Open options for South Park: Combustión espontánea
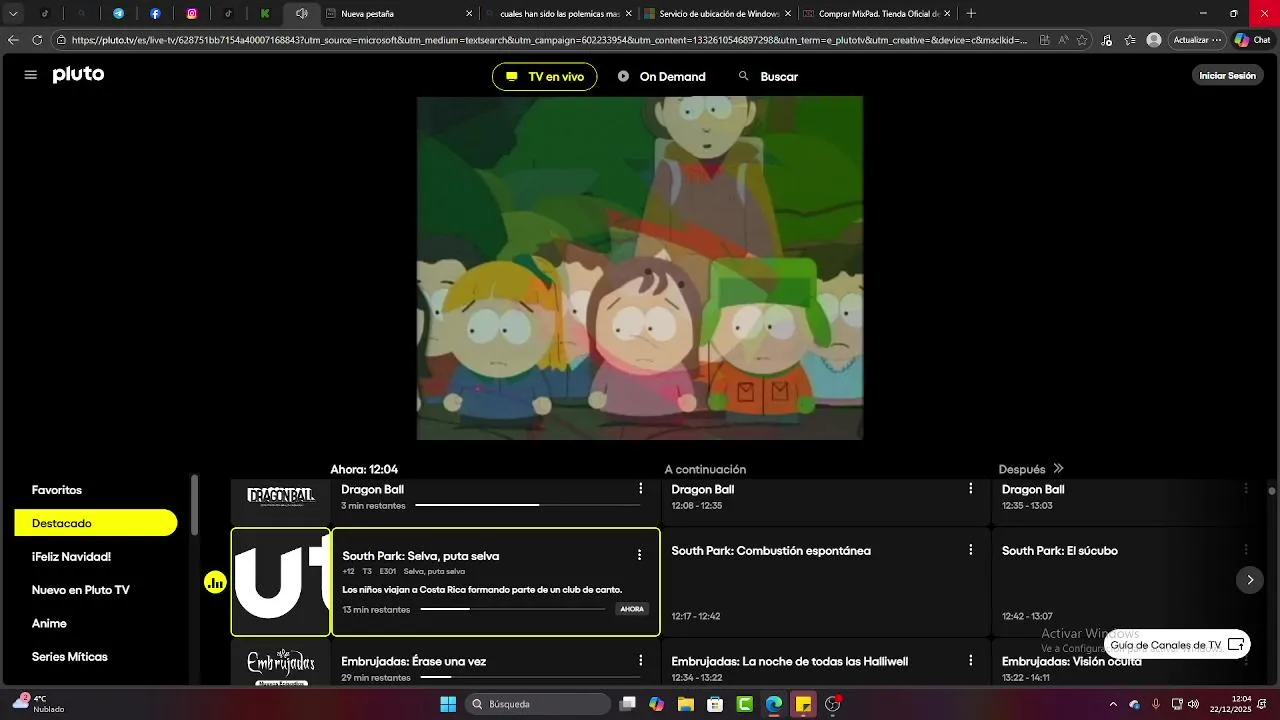The image size is (1280, 720). [x=970, y=550]
